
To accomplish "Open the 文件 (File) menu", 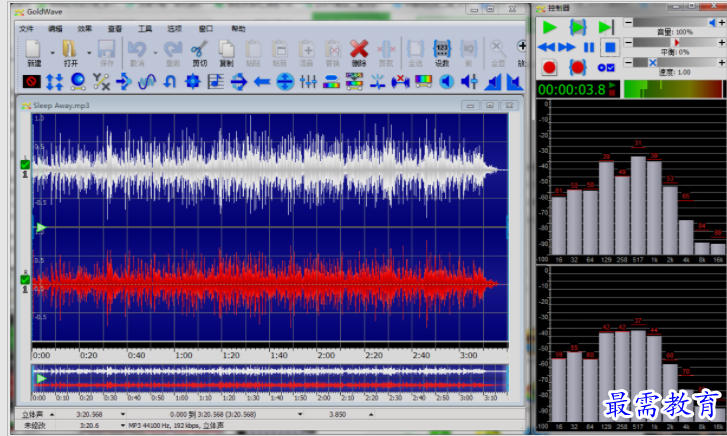I will tap(26, 29).
